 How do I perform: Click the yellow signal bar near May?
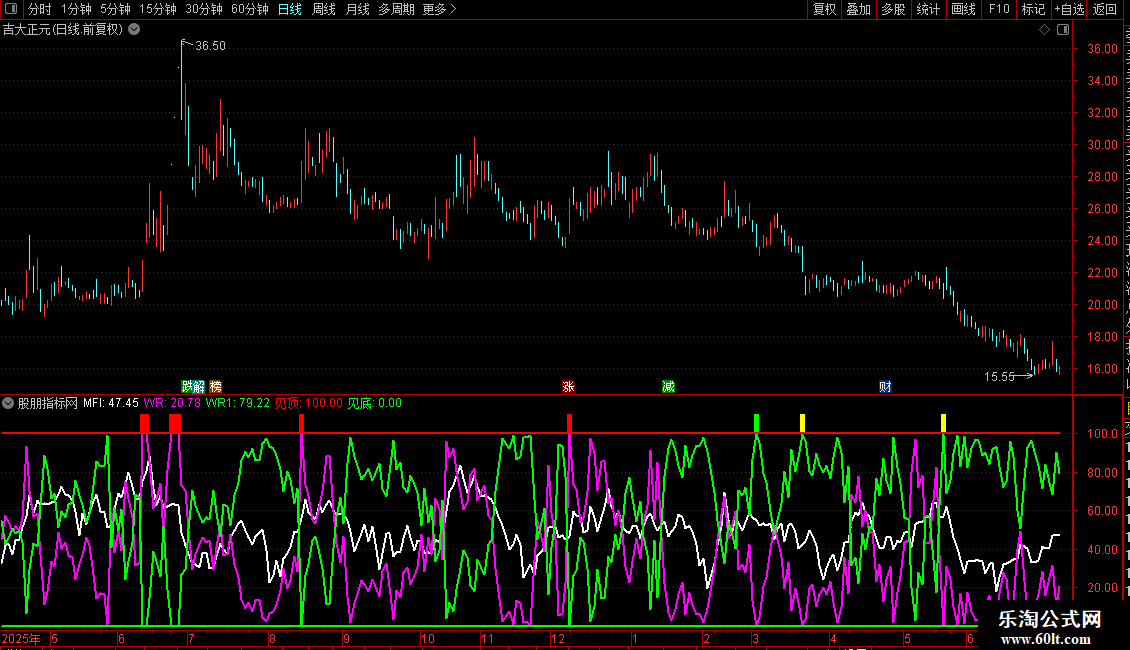point(943,423)
